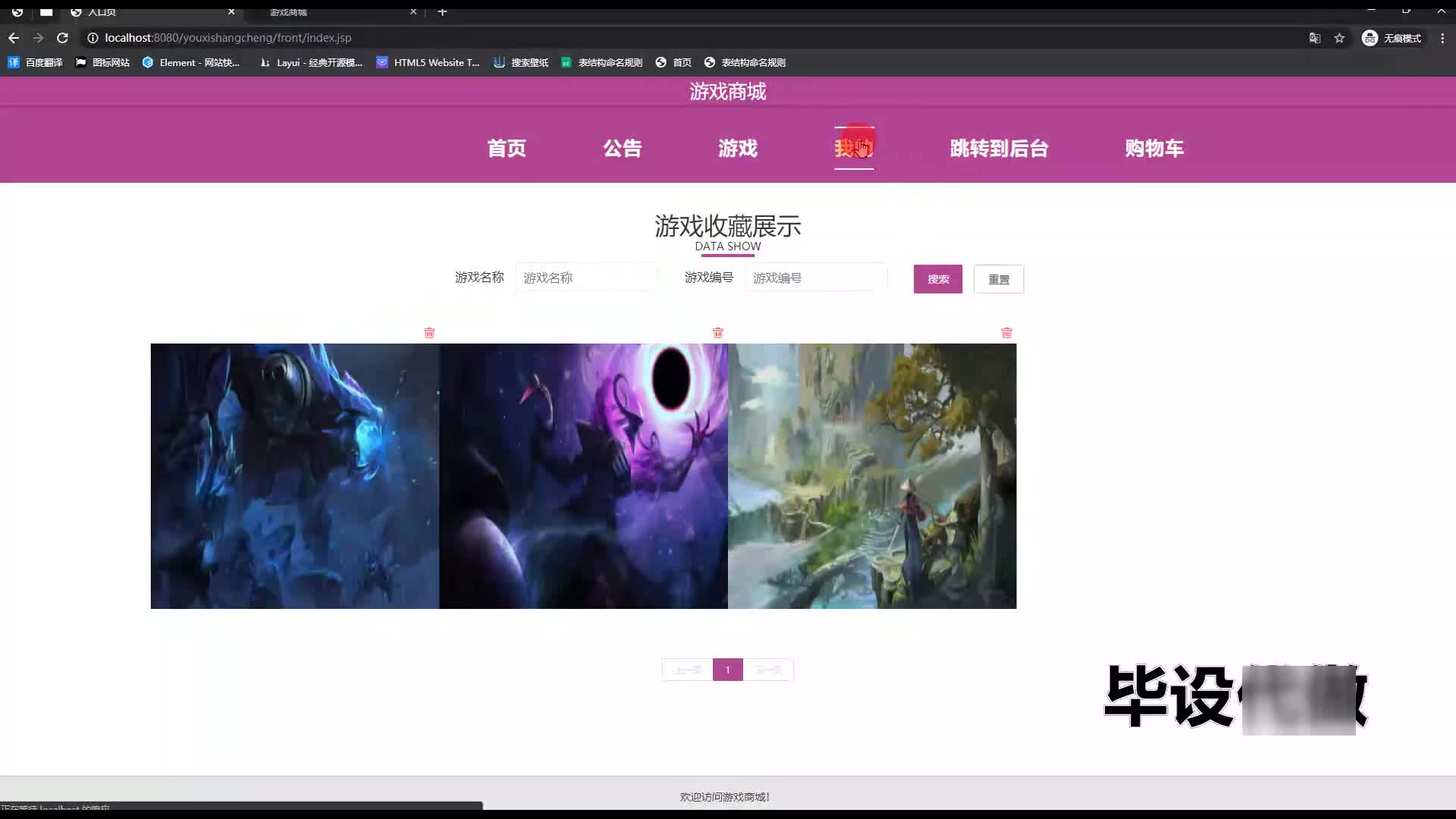1456x819 pixels.
Task: Click the 欢迎访问游戏商城 footer text
Action: click(x=725, y=797)
